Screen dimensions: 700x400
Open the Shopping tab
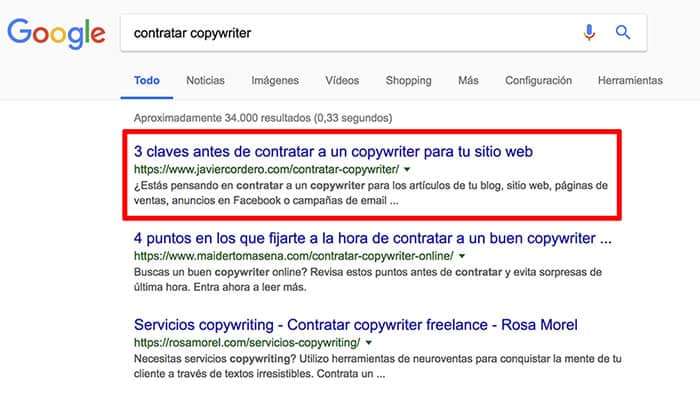(x=408, y=80)
